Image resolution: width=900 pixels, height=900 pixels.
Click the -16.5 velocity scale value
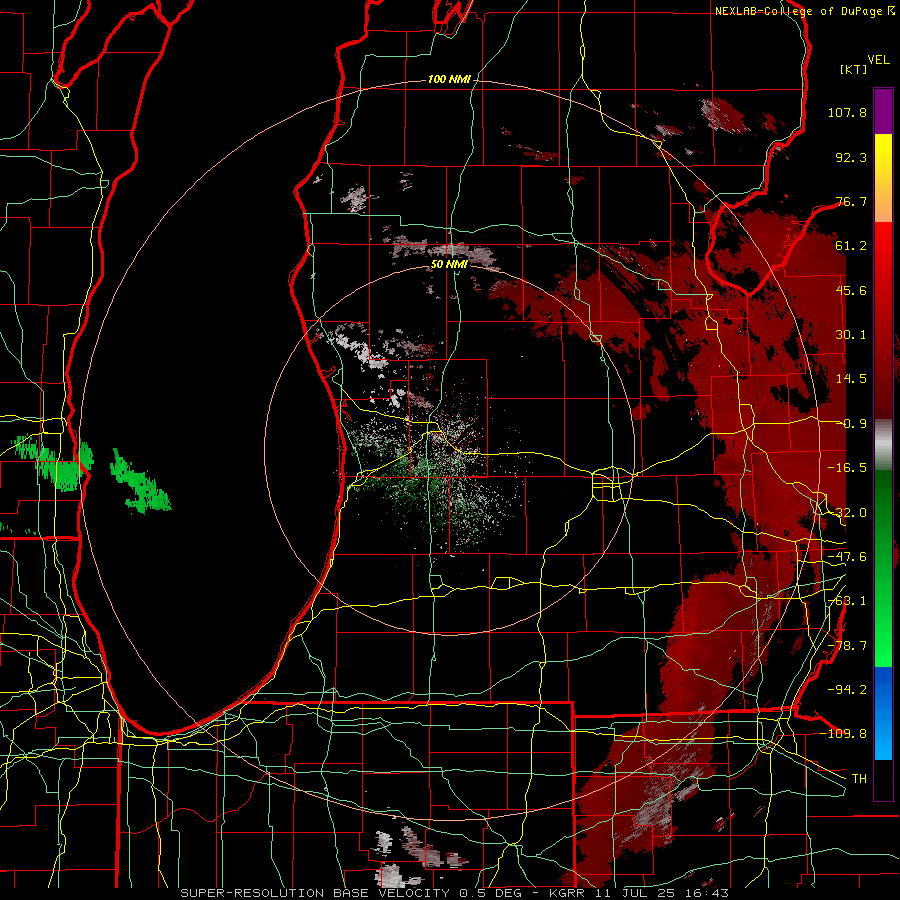847,468
